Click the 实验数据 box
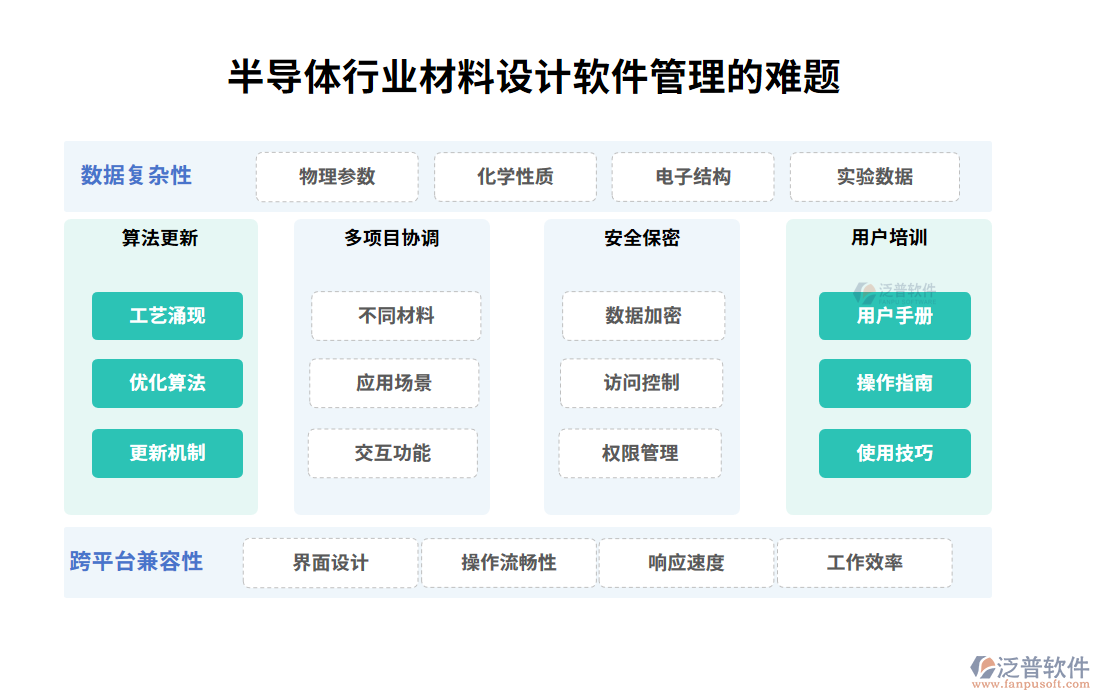Image resolution: width=1100 pixels, height=700 pixels. 874,177
